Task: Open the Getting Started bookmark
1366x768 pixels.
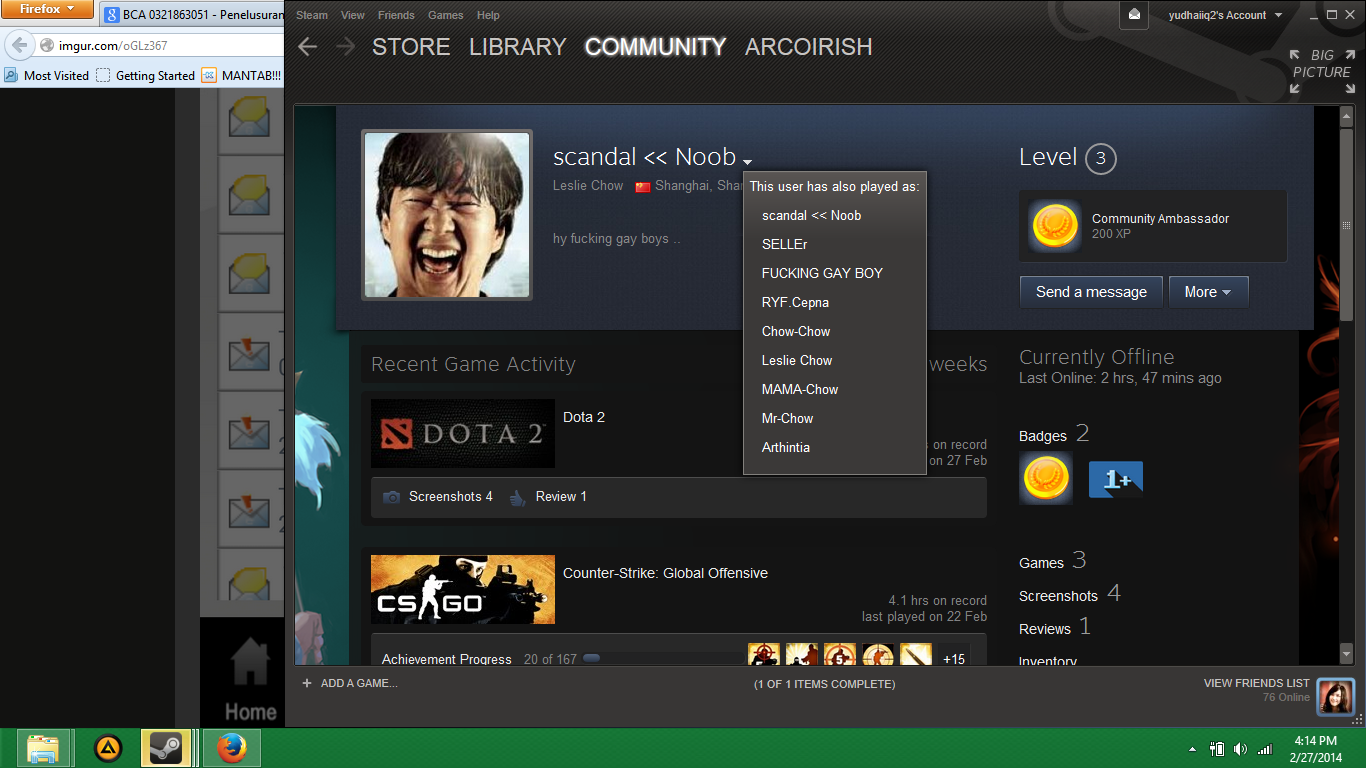Action: (146, 75)
